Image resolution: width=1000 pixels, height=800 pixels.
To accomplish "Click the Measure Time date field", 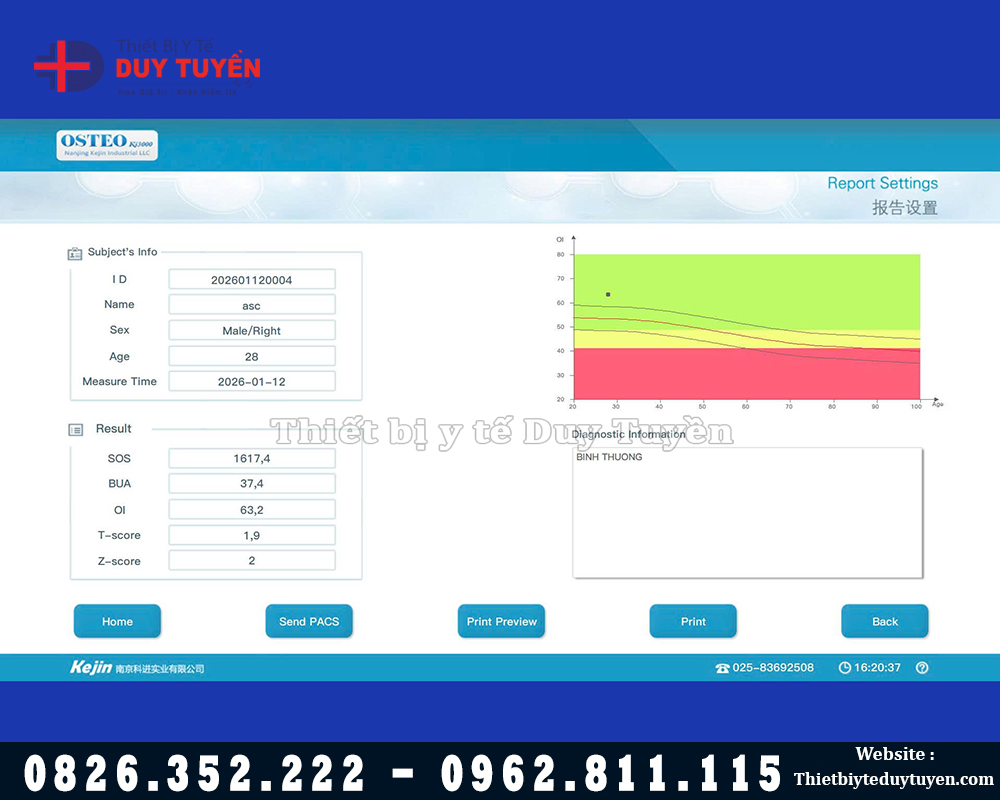I will pos(252,381).
